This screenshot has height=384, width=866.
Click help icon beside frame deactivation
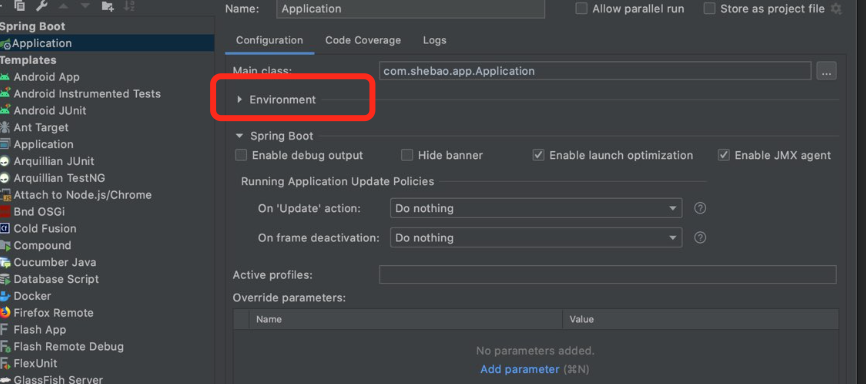coord(700,238)
